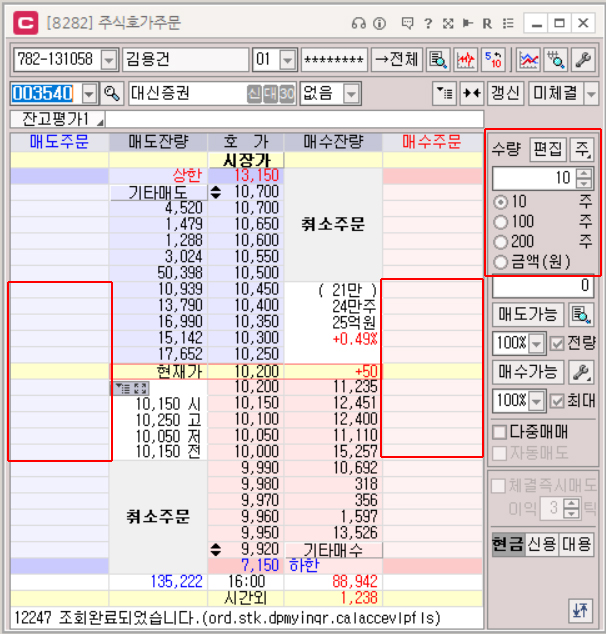
Task: Click up-down arrows beside 9,920 price
Action: tap(216, 549)
